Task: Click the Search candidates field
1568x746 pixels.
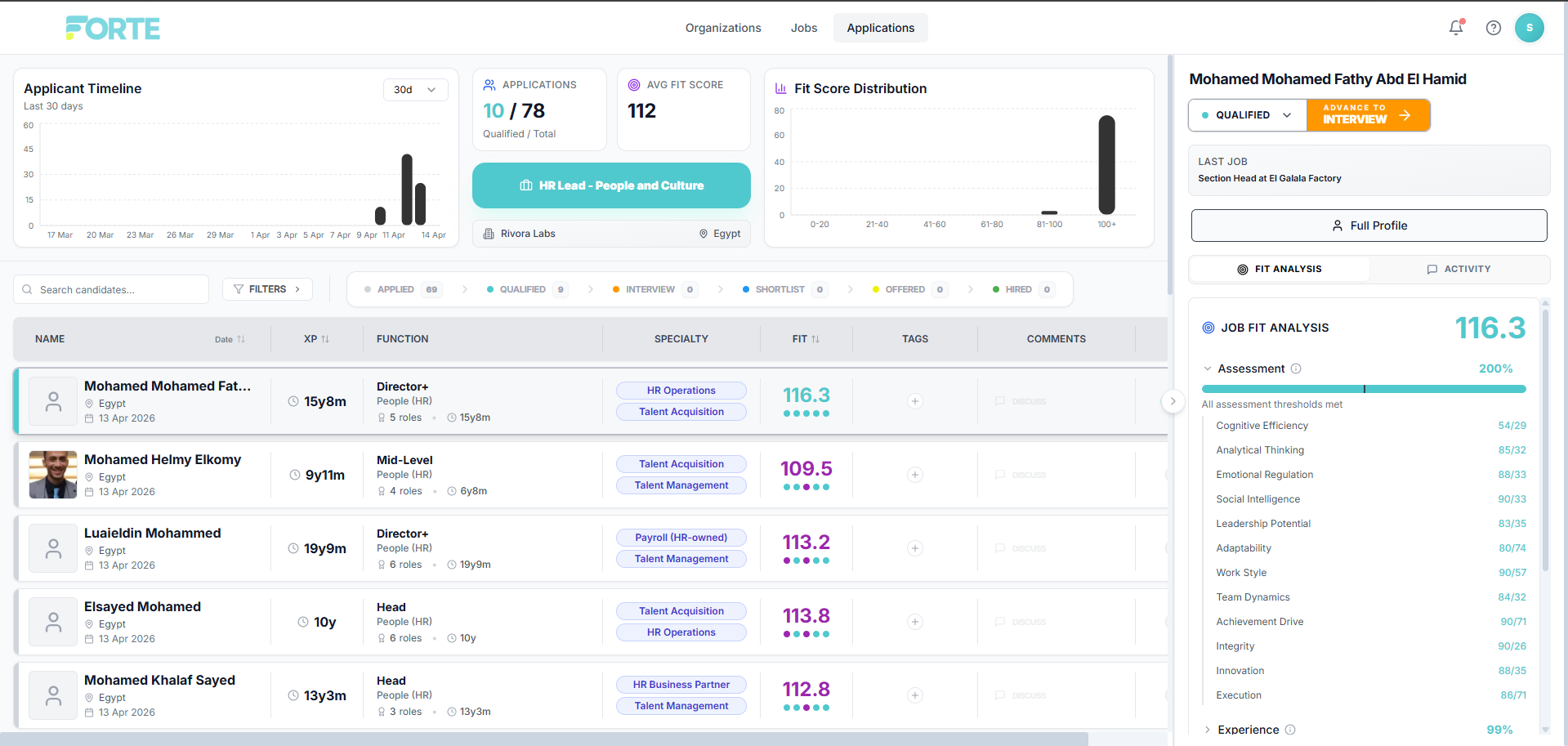Action: (x=111, y=289)
